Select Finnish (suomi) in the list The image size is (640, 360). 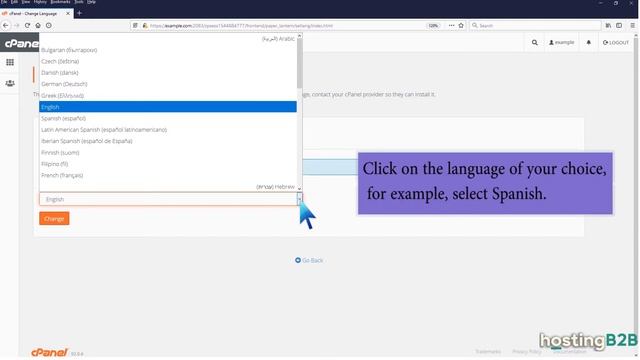168,153
